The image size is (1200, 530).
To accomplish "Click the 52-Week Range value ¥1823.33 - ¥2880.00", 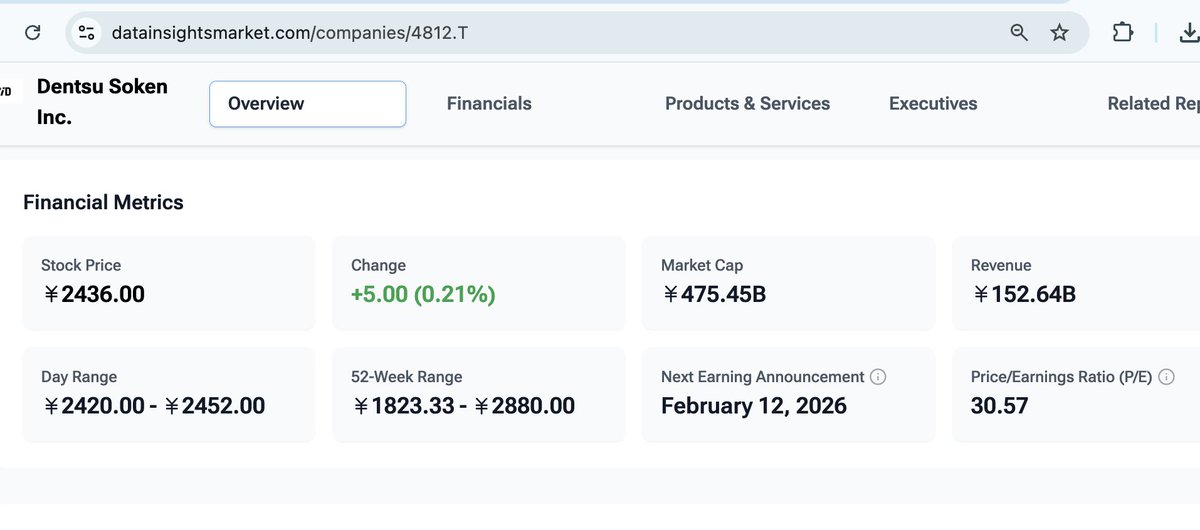I will 463,406.
